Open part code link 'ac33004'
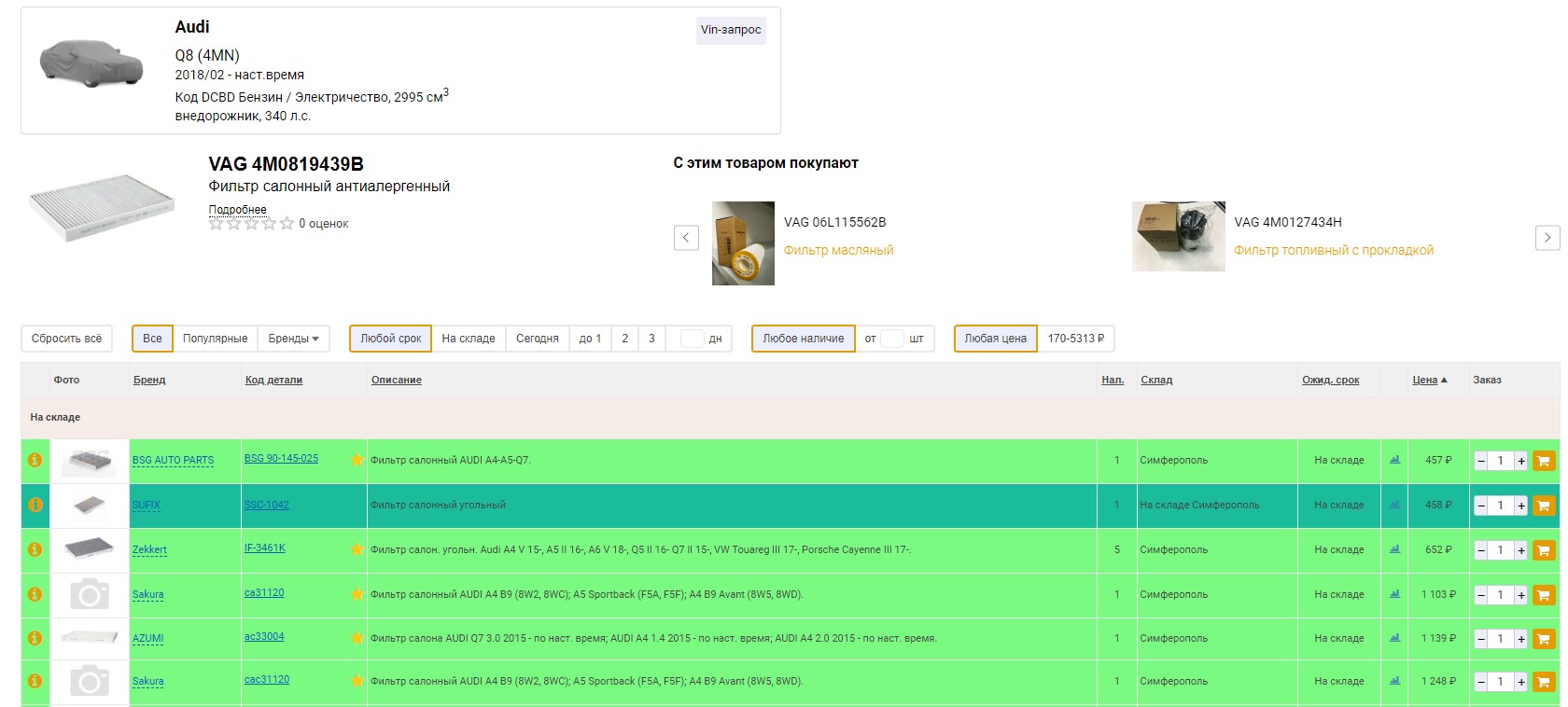Screen dimensions: 1568x707 click(x=264, y=636)
